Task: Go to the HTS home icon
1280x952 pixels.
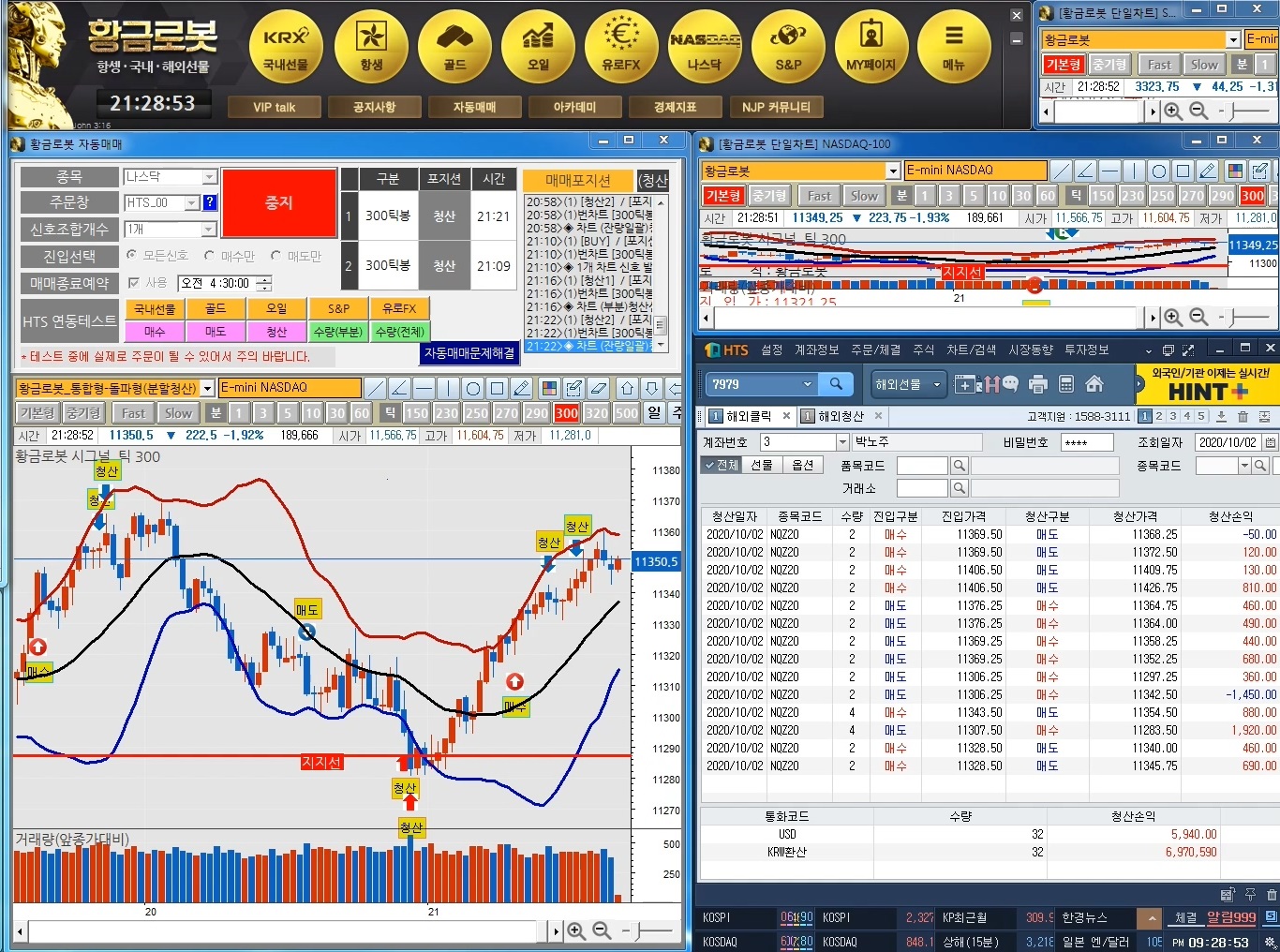Action: [1094, 384]
